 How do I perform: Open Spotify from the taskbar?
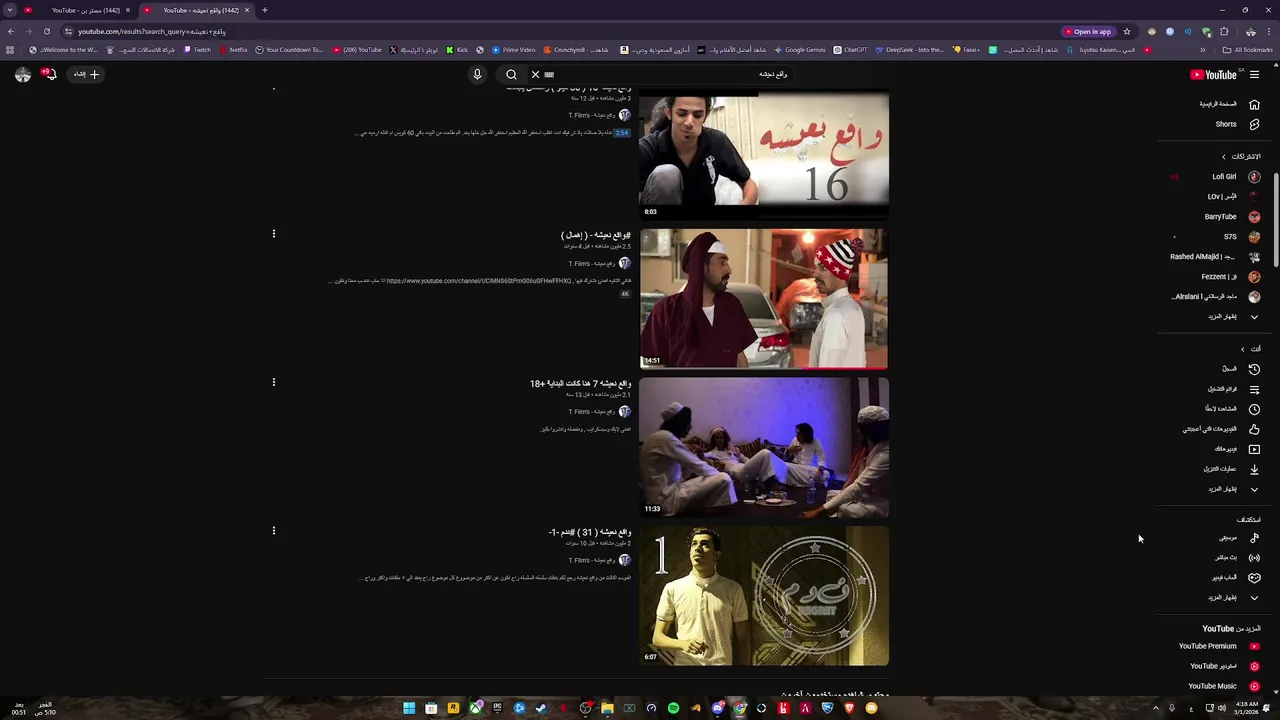[673, 708]
